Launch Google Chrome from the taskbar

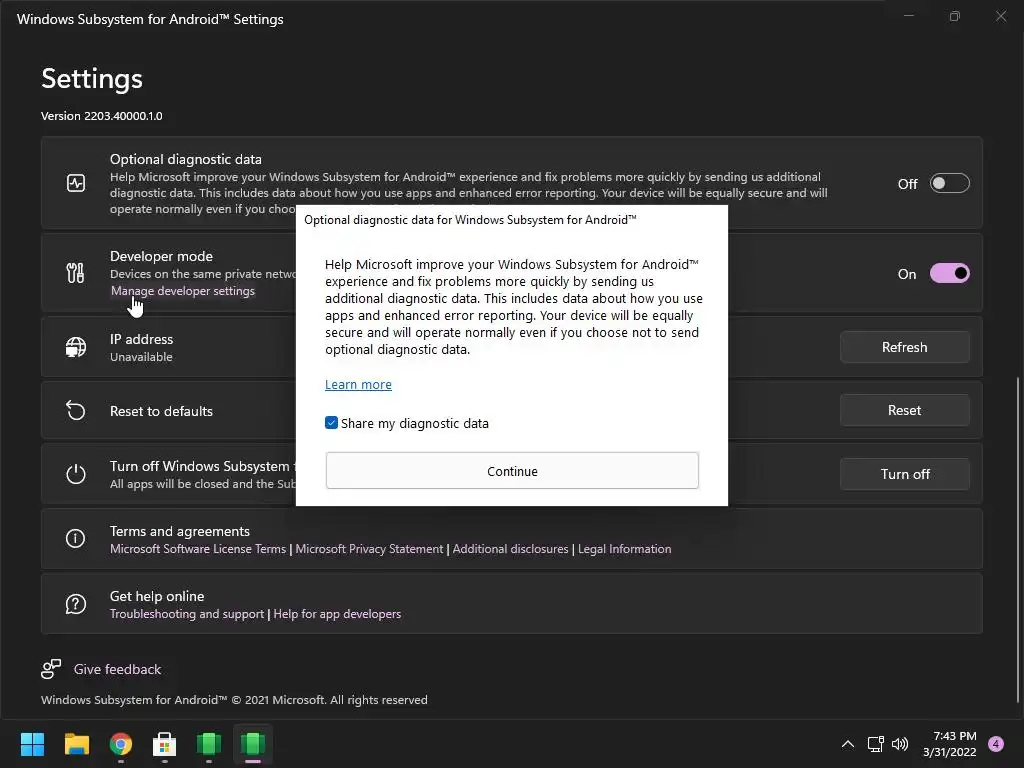coord(121,744)
